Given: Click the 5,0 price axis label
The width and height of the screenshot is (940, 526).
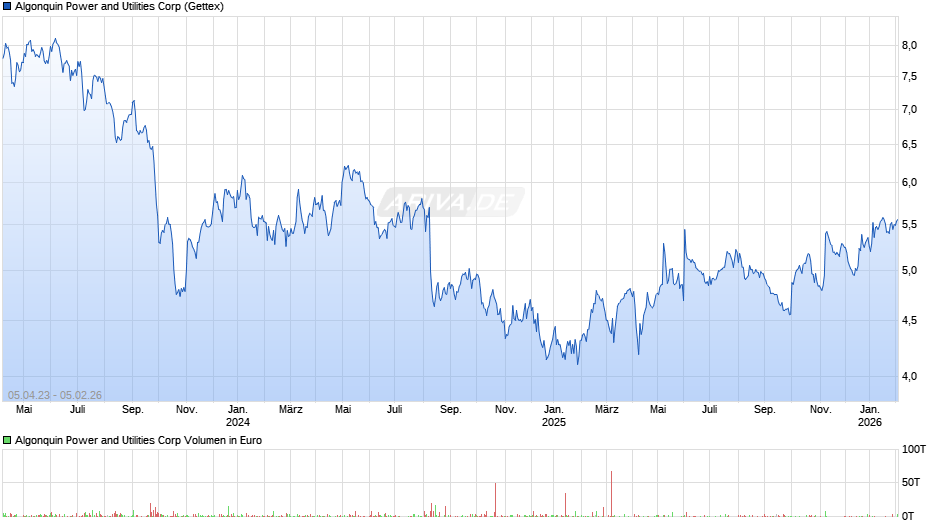Looking at the screenshot, I should click(909, 270).
